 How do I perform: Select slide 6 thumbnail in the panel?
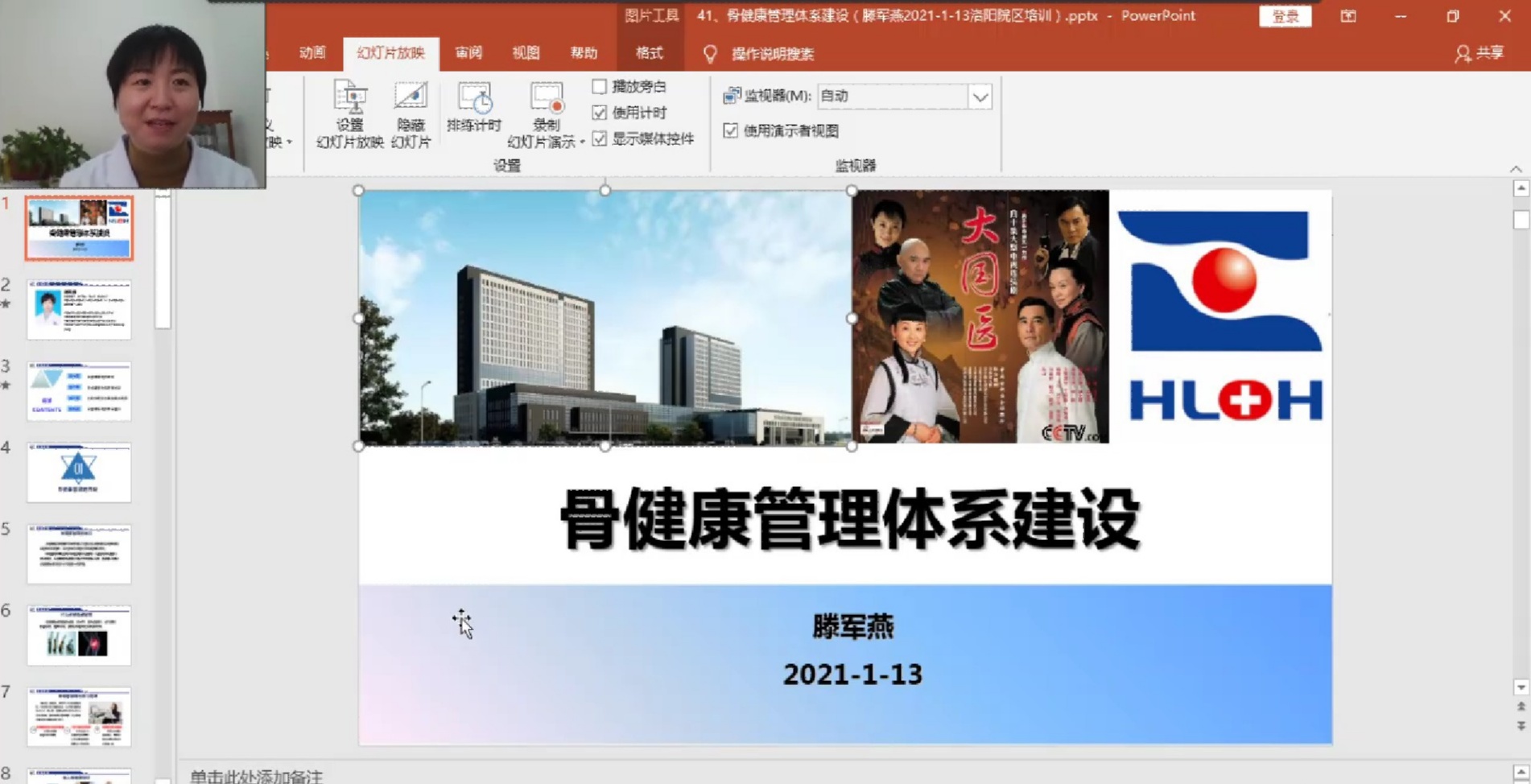tap(79, 635)
